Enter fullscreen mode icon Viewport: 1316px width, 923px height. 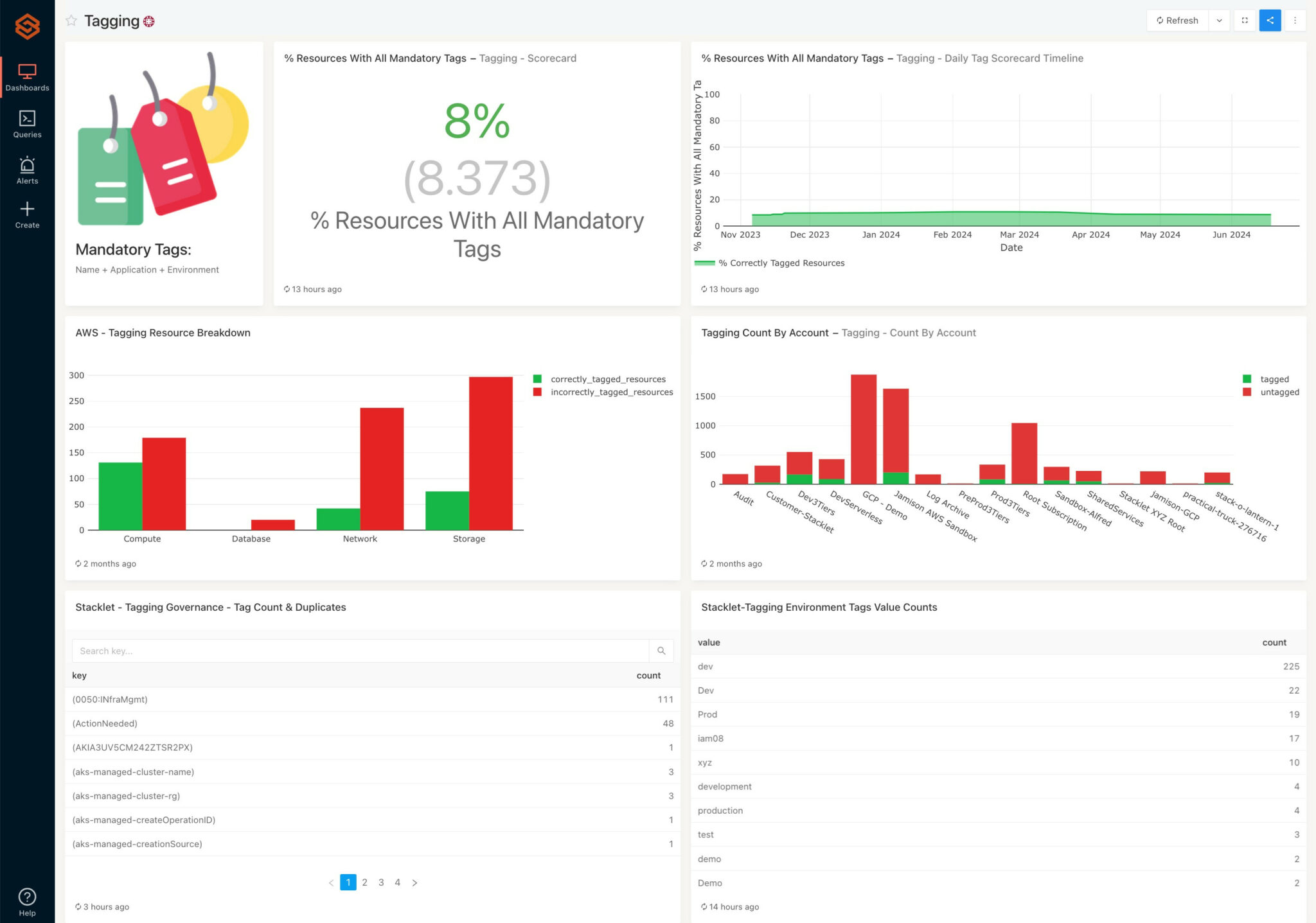(1245, 21)
